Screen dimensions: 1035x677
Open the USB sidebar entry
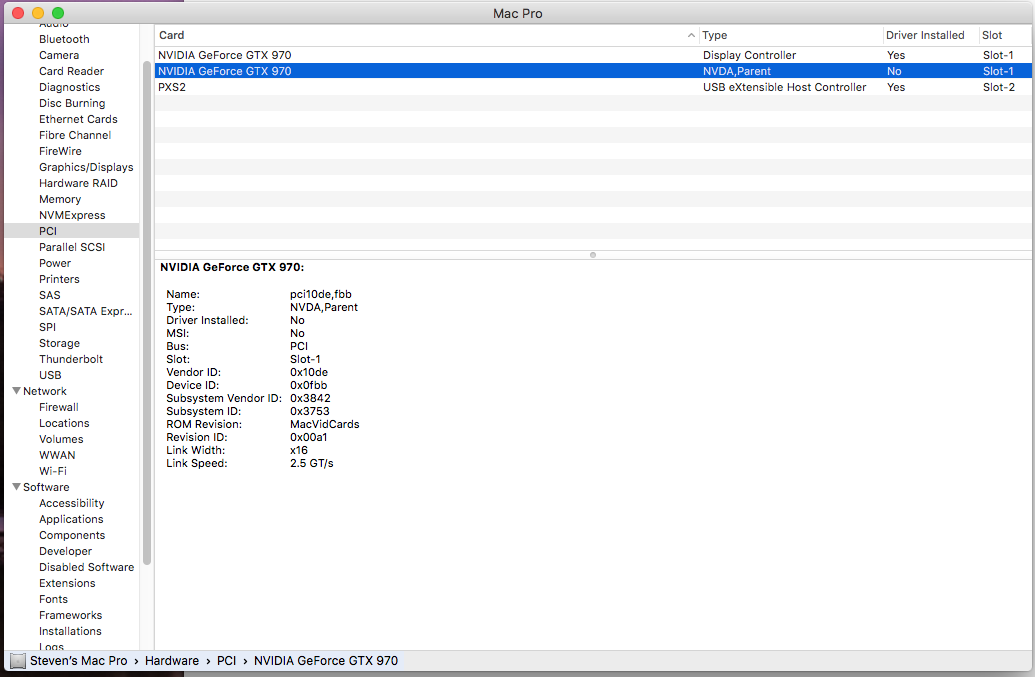tap(50, 375)
